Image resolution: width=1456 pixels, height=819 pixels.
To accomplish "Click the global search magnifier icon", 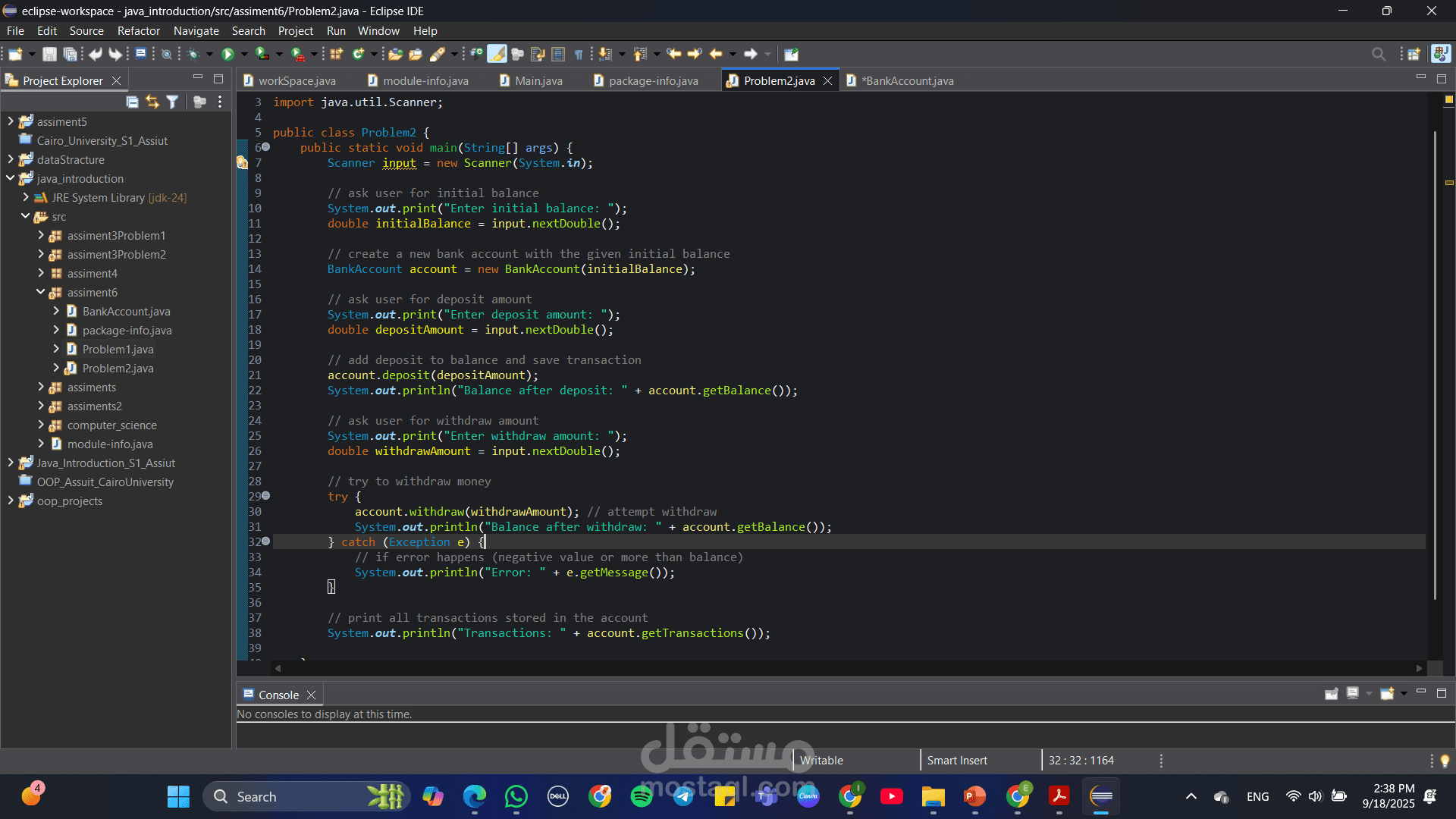I will click(1379, 54).
